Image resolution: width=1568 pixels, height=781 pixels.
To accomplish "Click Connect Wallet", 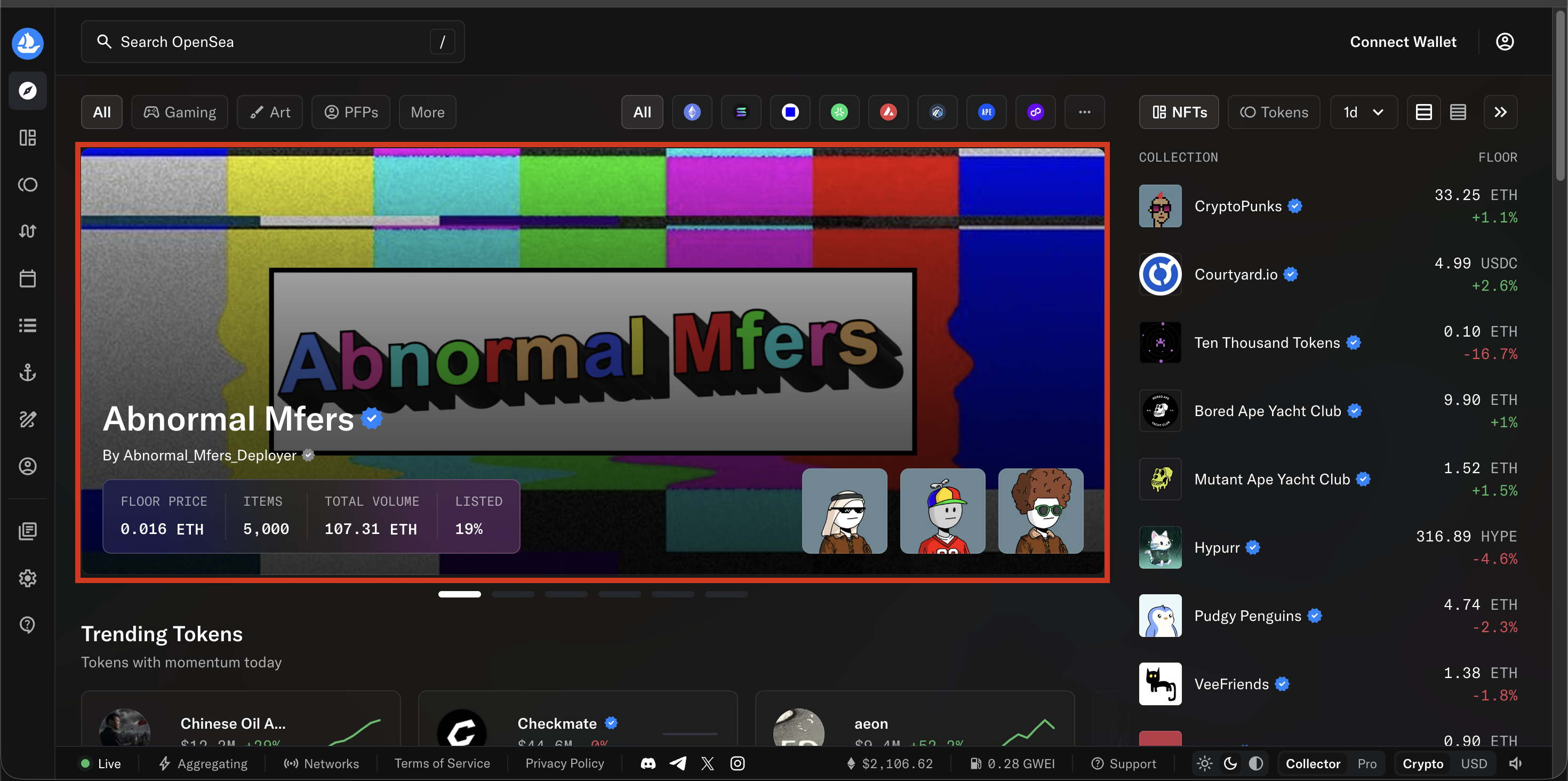I will 1403,42.
